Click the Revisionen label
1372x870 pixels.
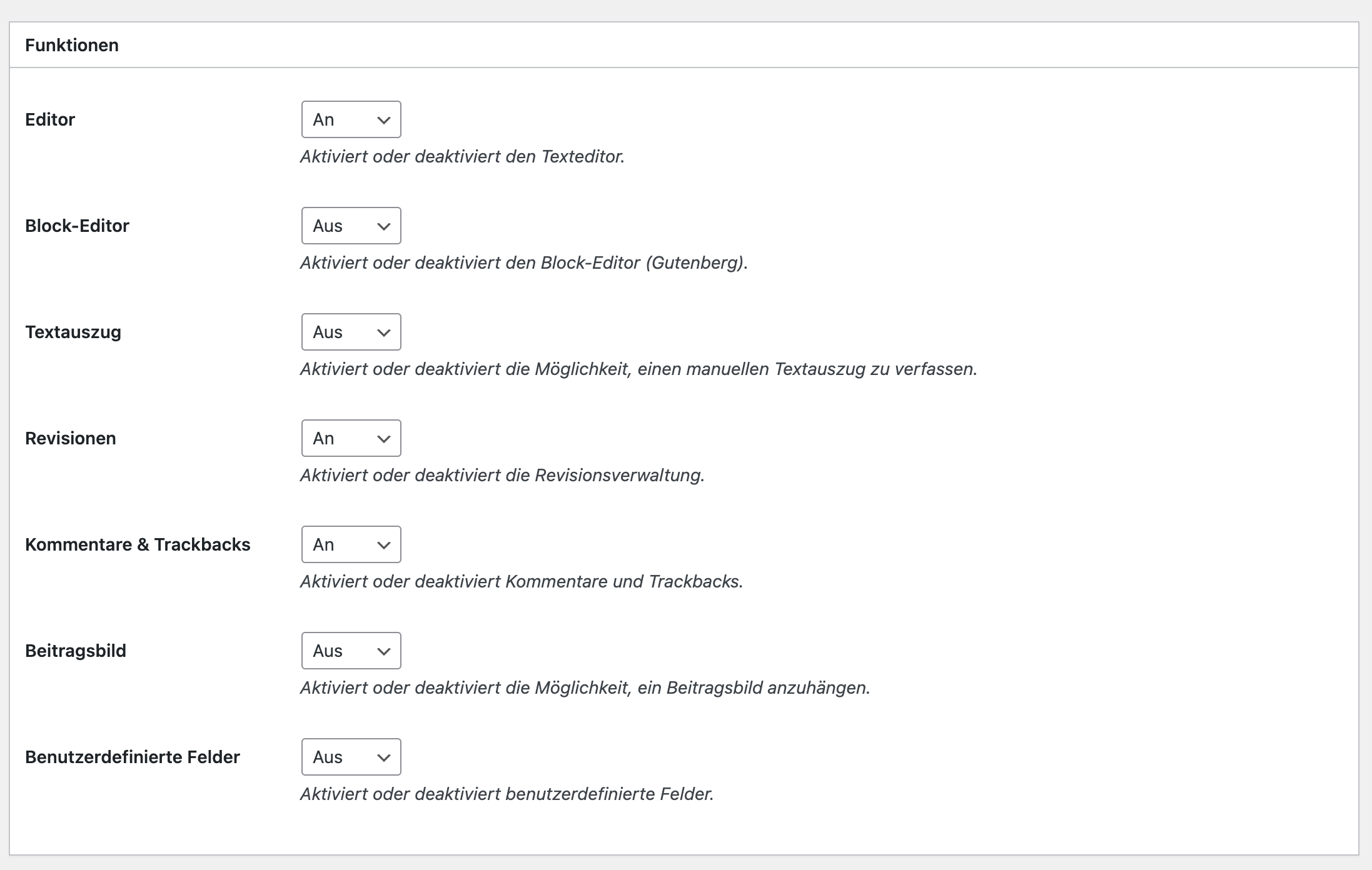click(x=71, y=438)
